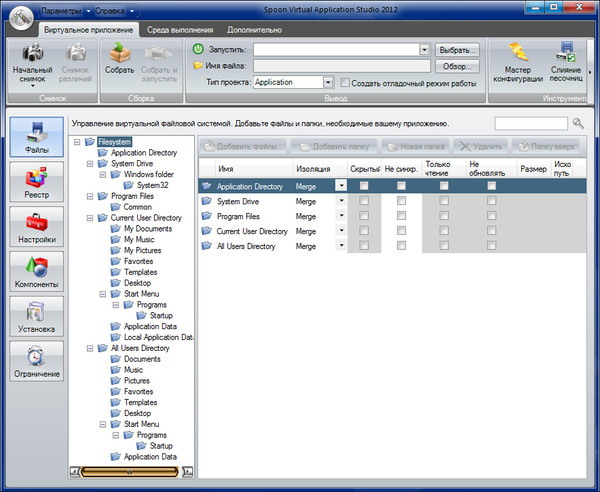Open the Ограничение sidebar section
The image size is (600, 492).
[x=36, y=362]
